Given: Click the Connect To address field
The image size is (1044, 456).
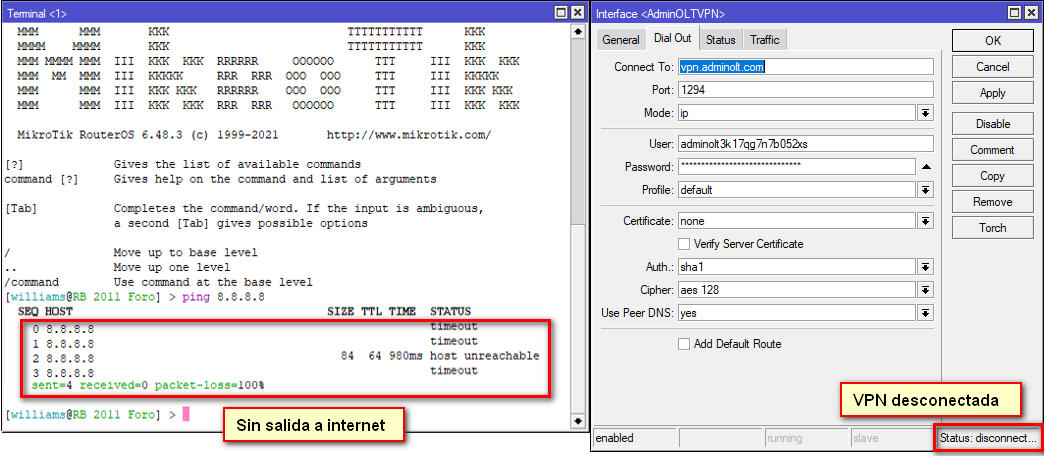Looking at the screenshot, I should point(804,67).
